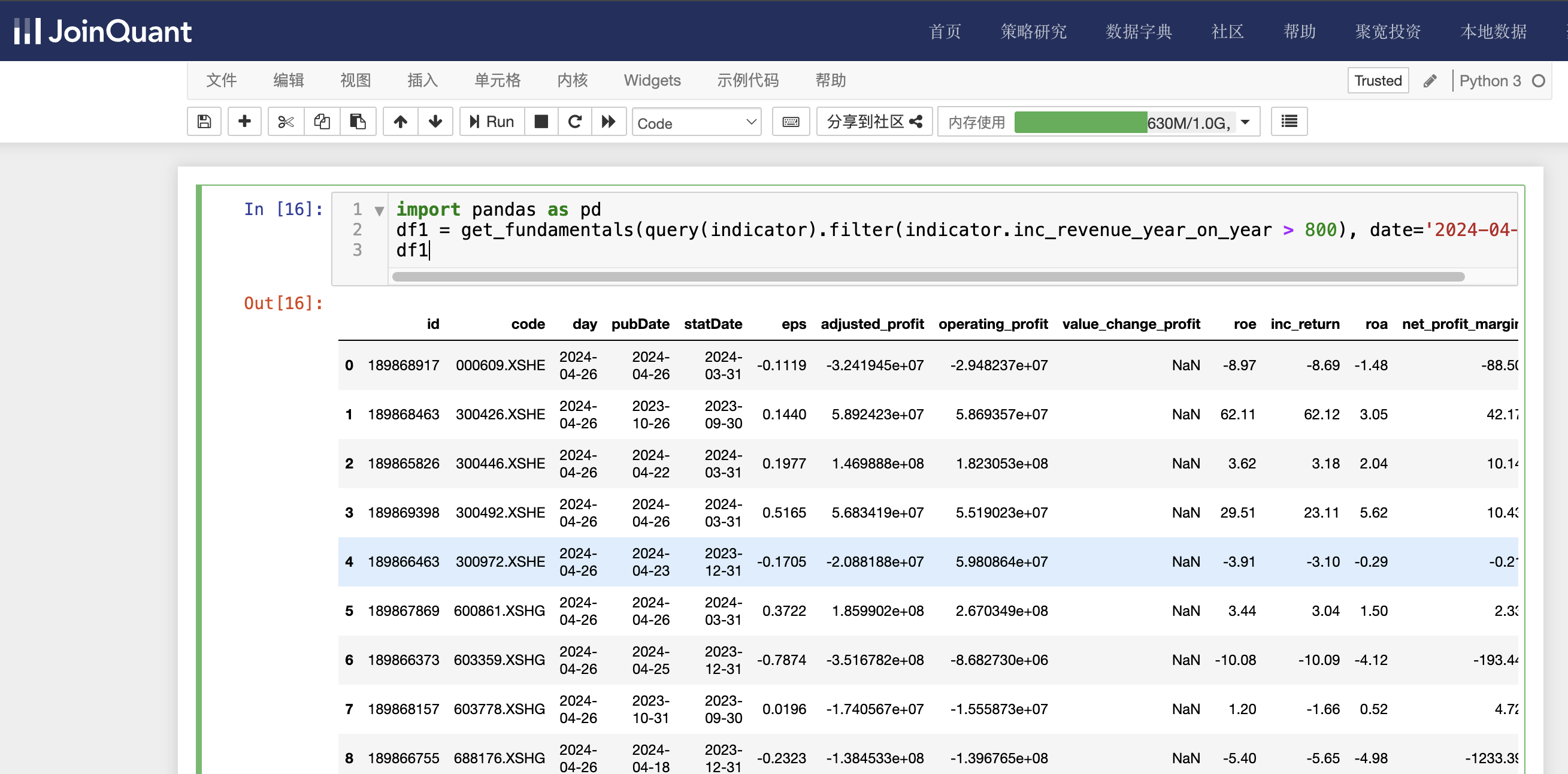Viewport: 1568px width, 774px height.
Task: Interrupt the kernel with the stop icon
Action: (x=541, y=122)
